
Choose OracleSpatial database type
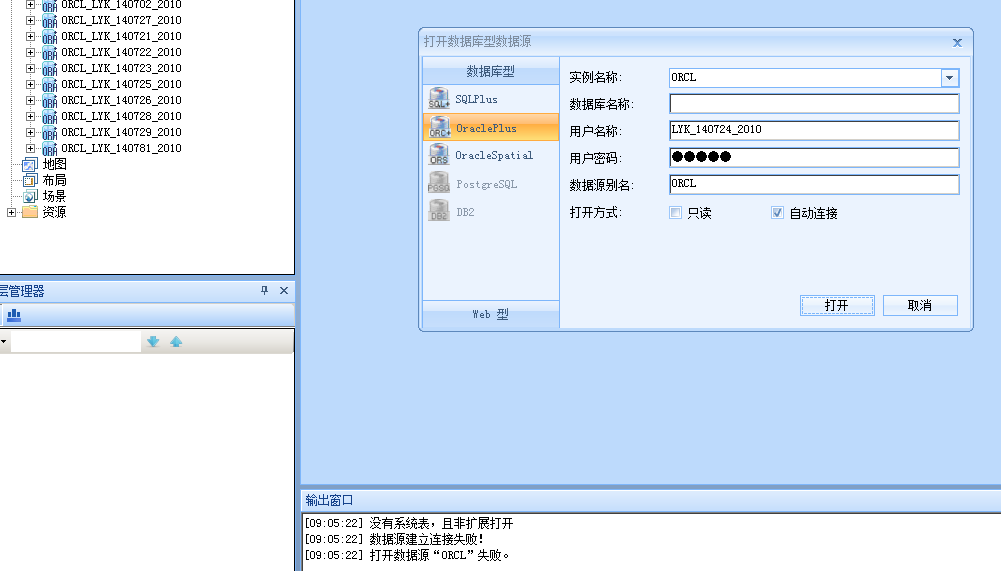[x=490, y=155]
